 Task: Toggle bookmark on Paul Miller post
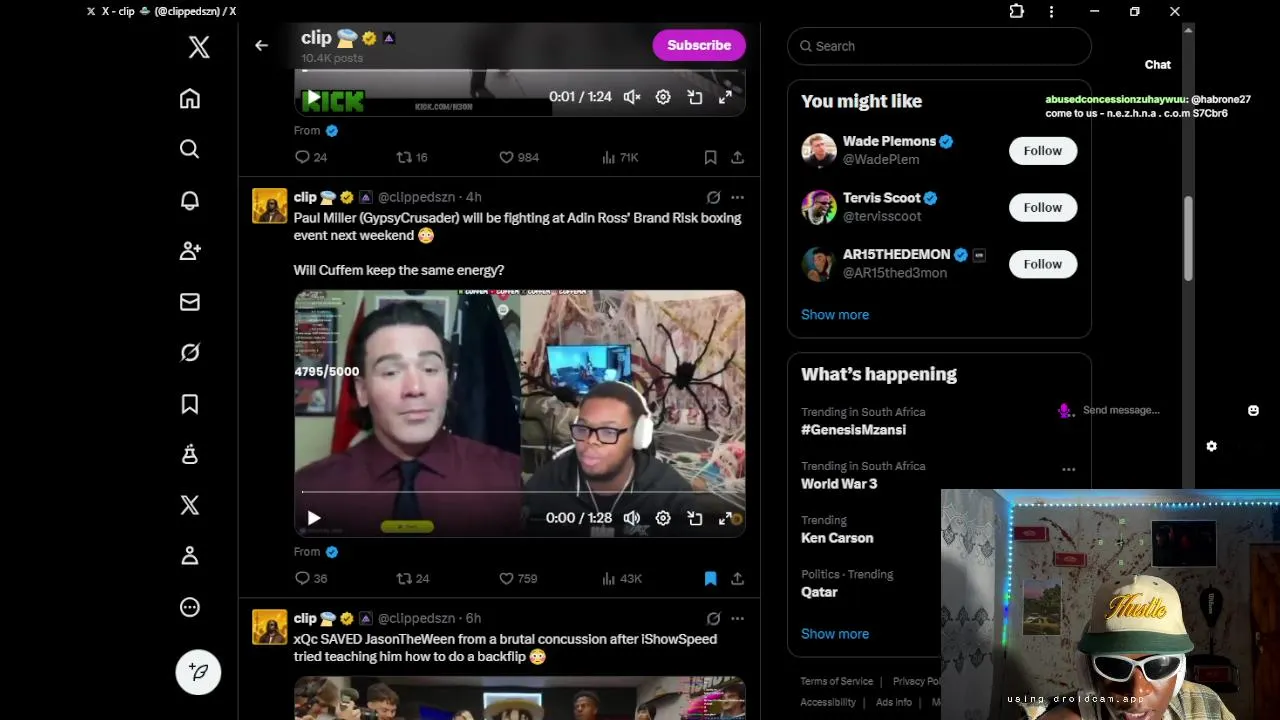click(x=710, y=578)
